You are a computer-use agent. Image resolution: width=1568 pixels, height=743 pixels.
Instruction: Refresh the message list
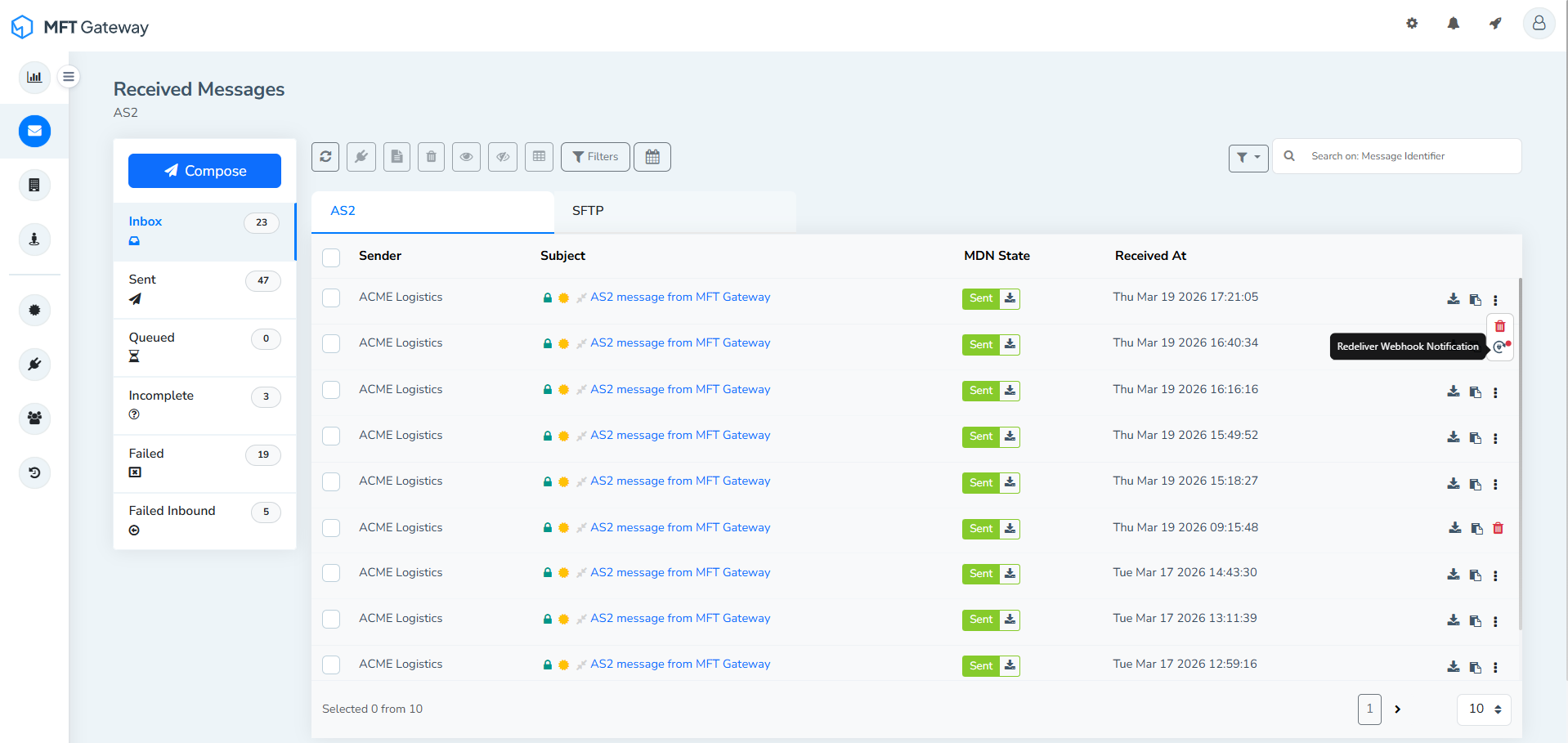click(x=325, y=156)
